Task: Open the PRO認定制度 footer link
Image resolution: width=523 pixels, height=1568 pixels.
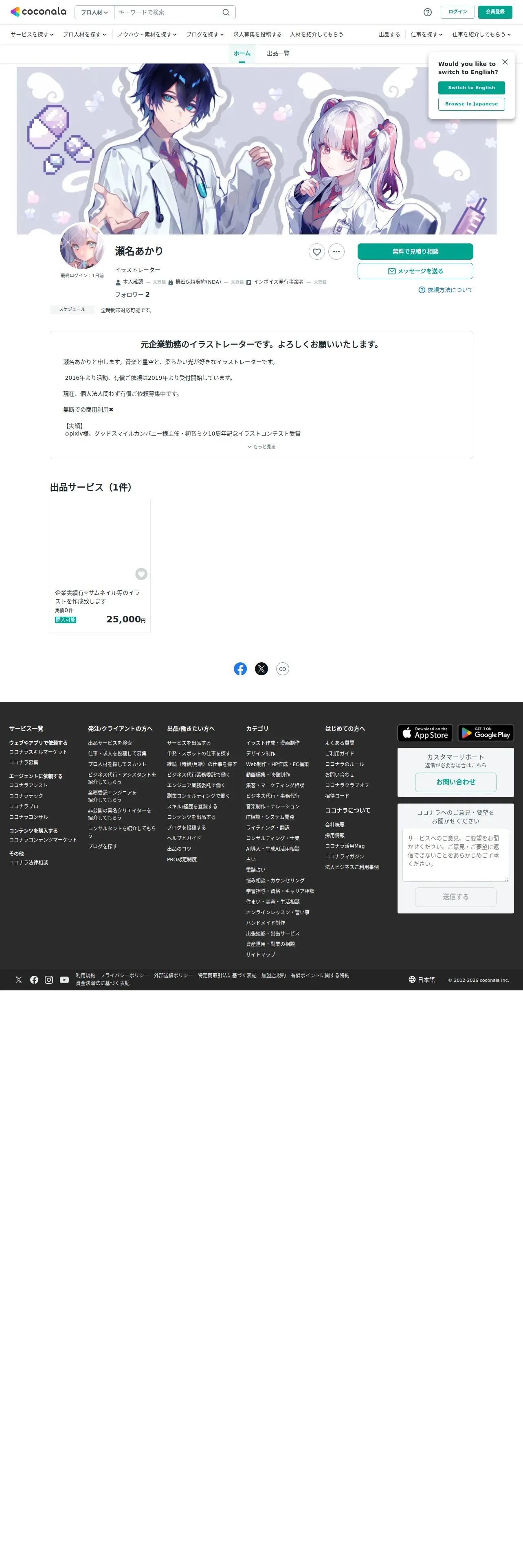Action: 181,859
